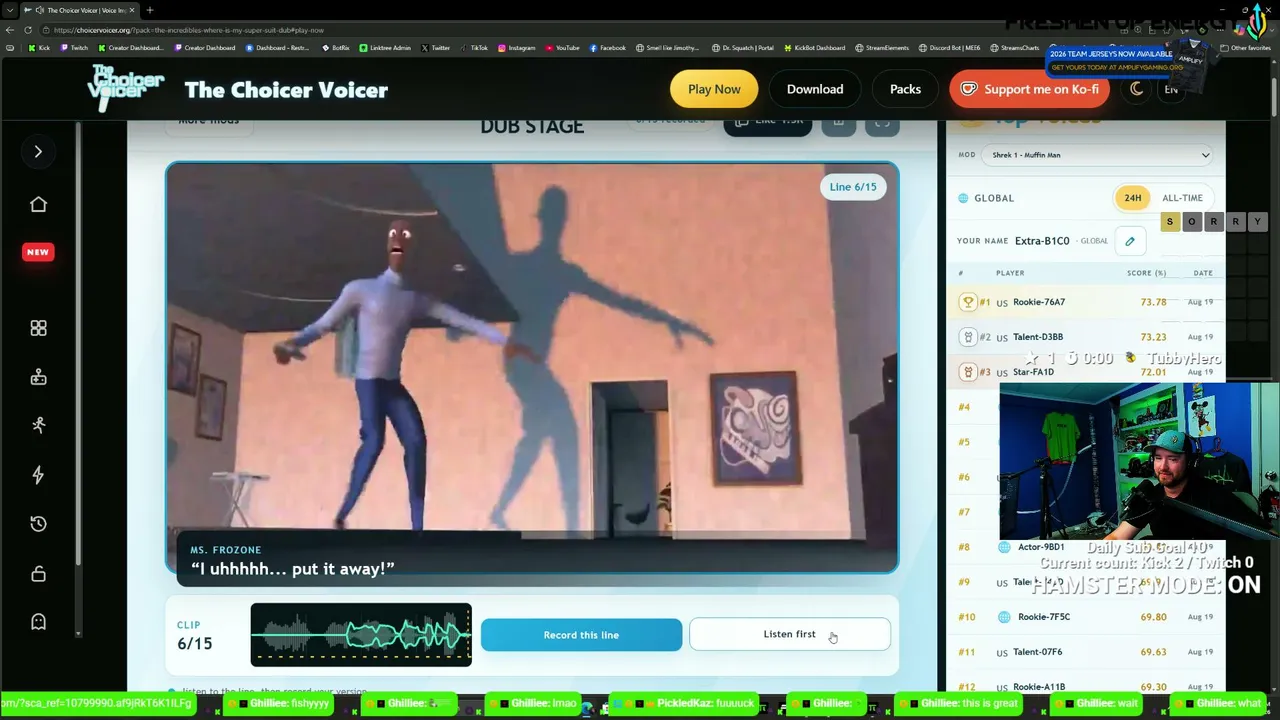Open the history clock icon in sidebar
The image size is (1280, 720).
tap(38, 524)
